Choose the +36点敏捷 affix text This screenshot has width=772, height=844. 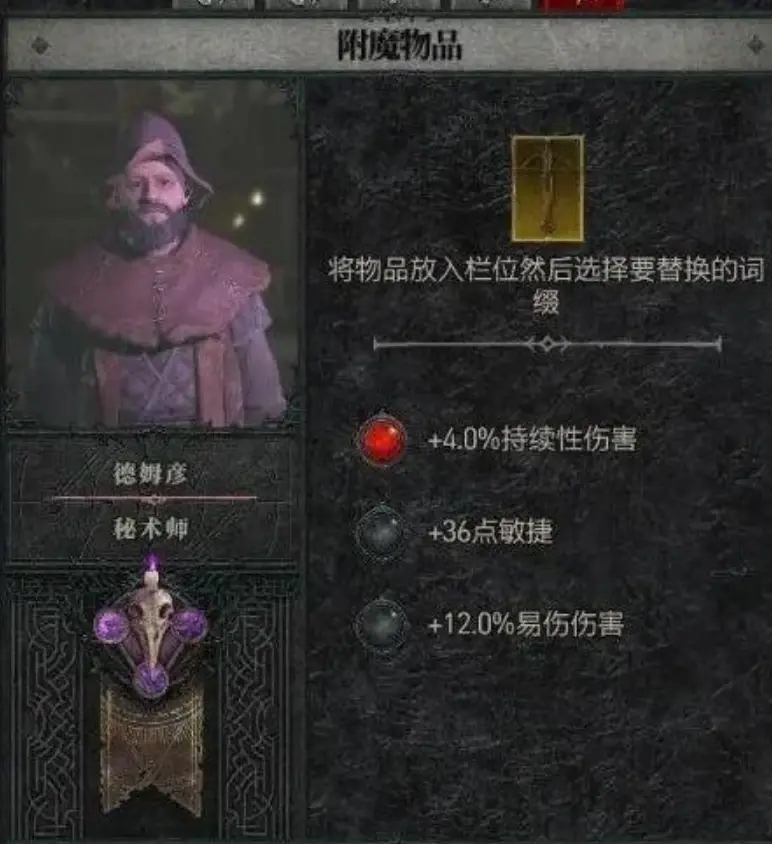tap(490, 532)
